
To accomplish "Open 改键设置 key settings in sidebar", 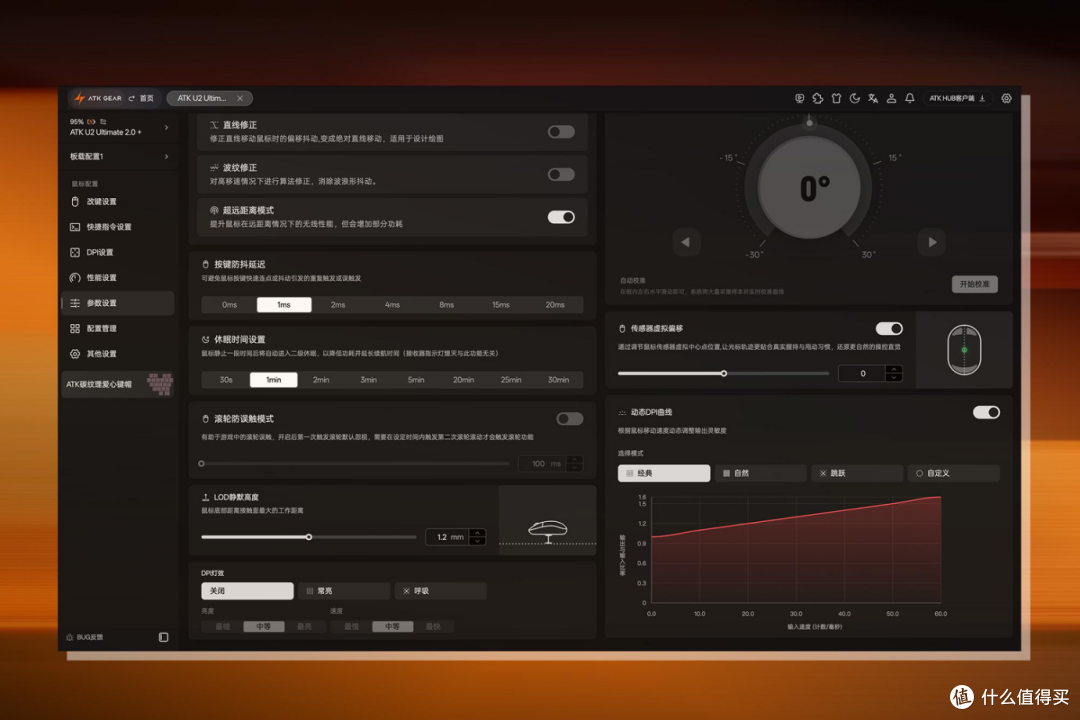I will coord(118,202).
